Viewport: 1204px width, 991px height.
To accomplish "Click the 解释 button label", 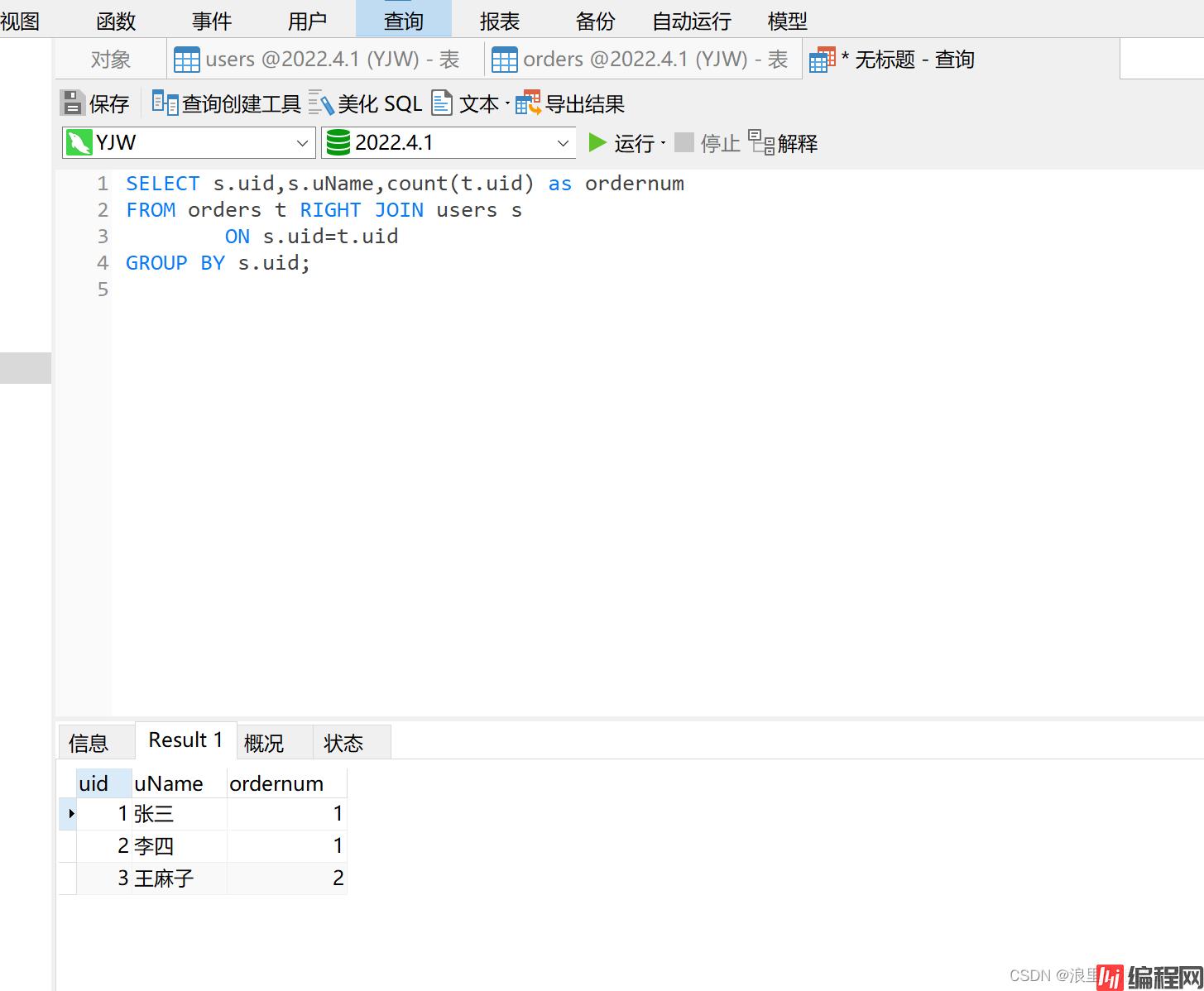I will point(798,143).
